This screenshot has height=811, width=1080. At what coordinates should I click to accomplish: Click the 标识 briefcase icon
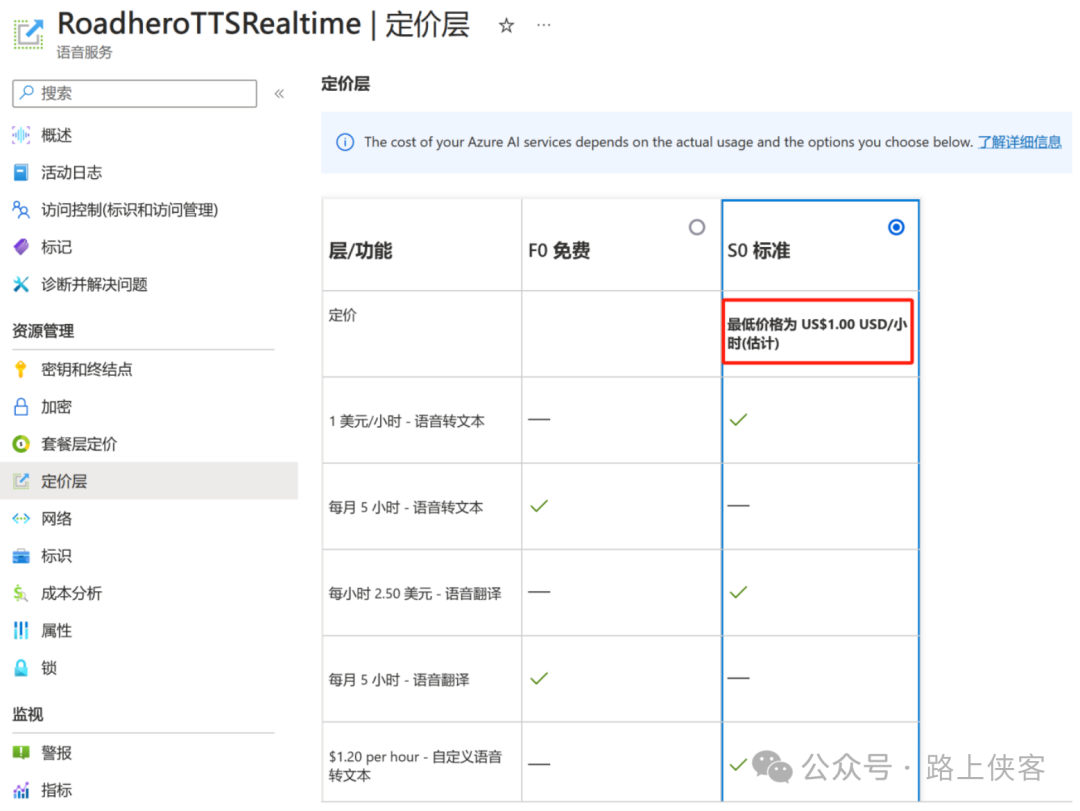21,556
